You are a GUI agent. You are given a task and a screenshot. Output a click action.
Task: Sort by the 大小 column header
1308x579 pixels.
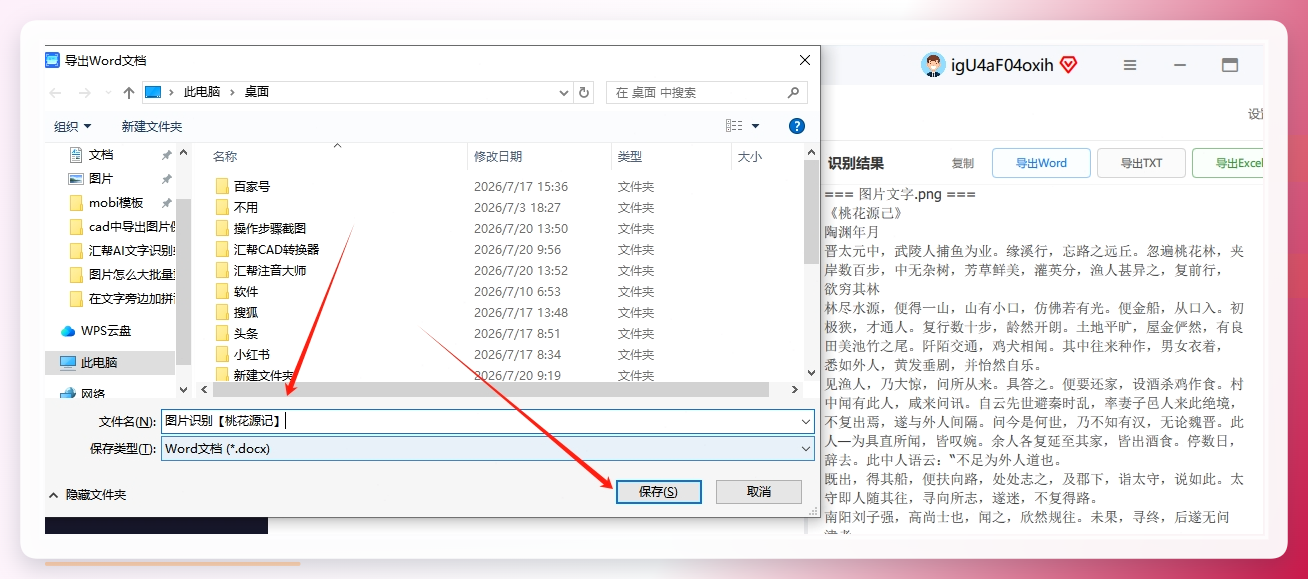coord(750,157)
